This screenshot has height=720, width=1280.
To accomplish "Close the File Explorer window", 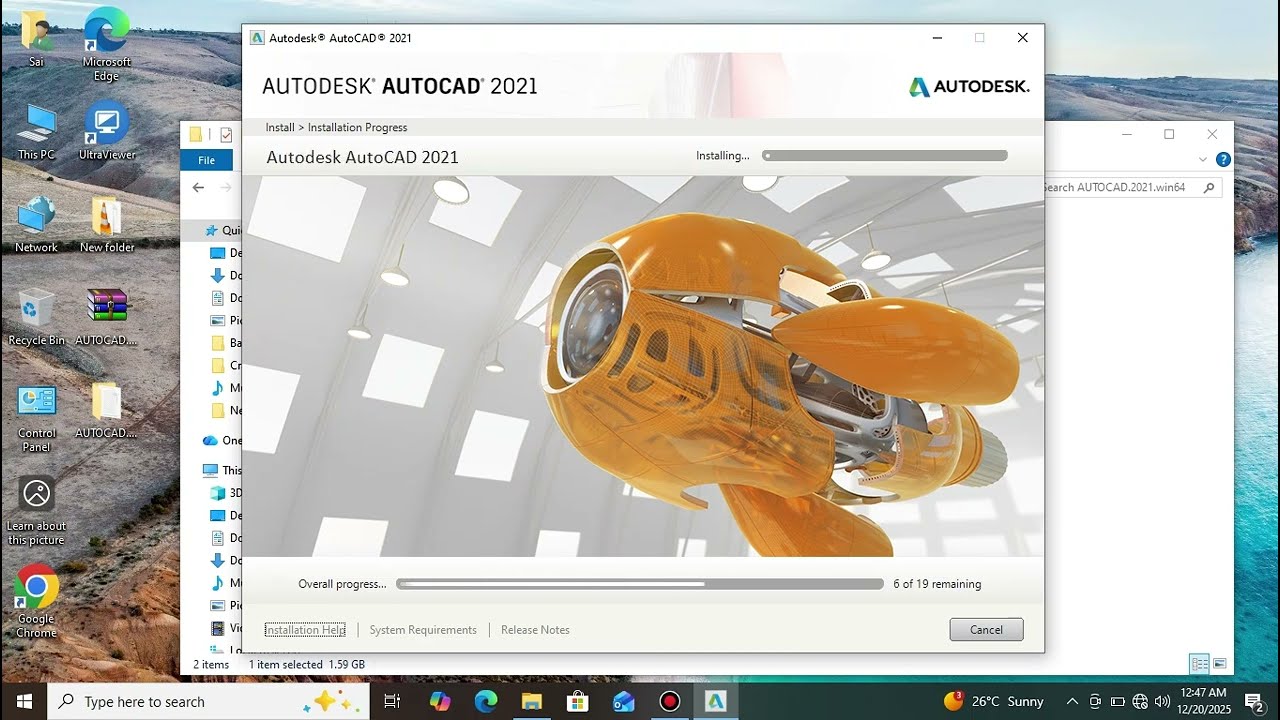I will pos(1212,134).
